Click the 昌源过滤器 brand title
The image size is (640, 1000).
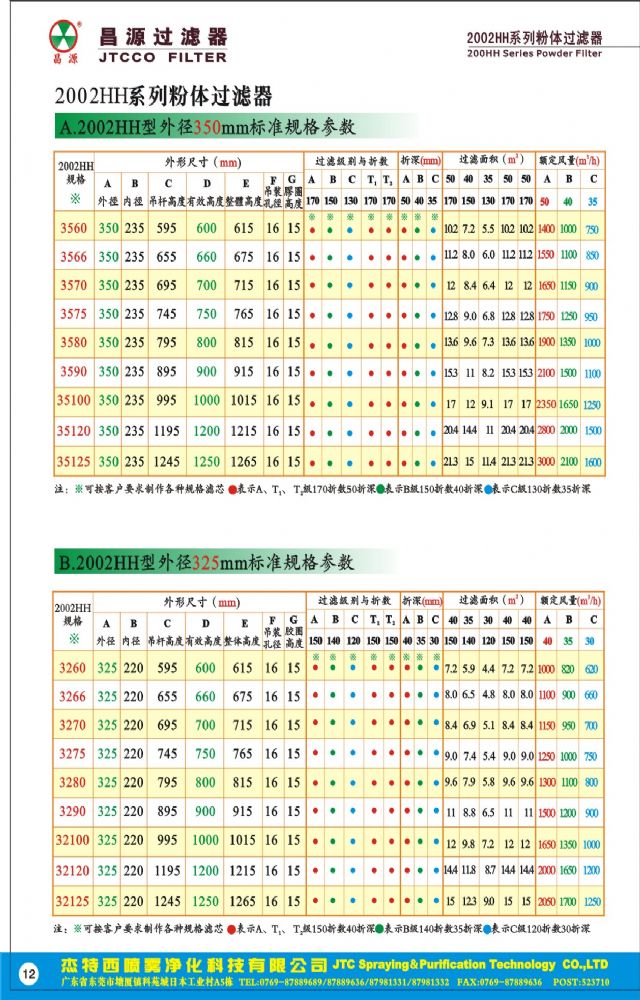click(163, 36)
